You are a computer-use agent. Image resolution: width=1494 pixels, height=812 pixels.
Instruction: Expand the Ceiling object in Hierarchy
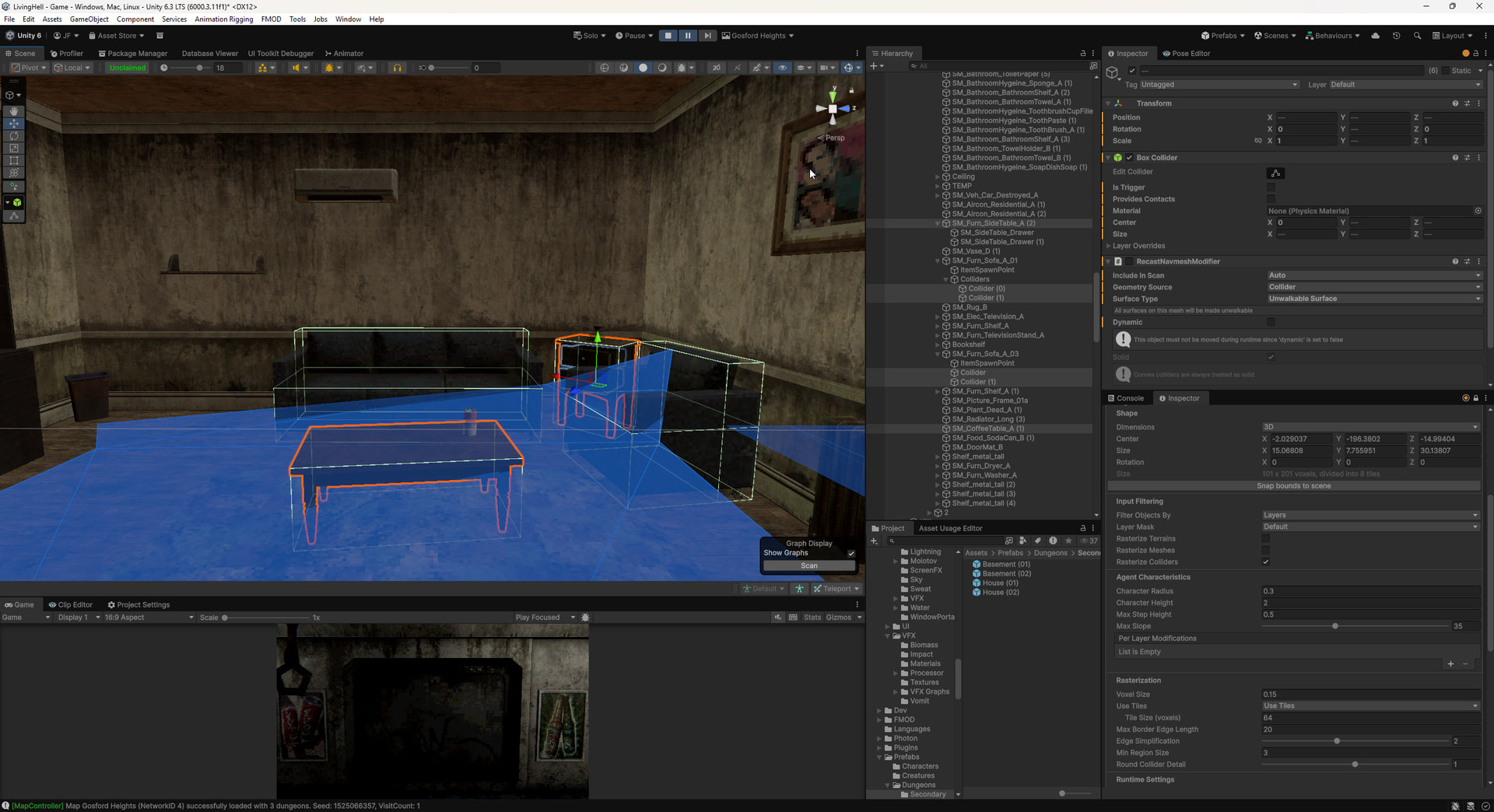(x=937, y=177)
